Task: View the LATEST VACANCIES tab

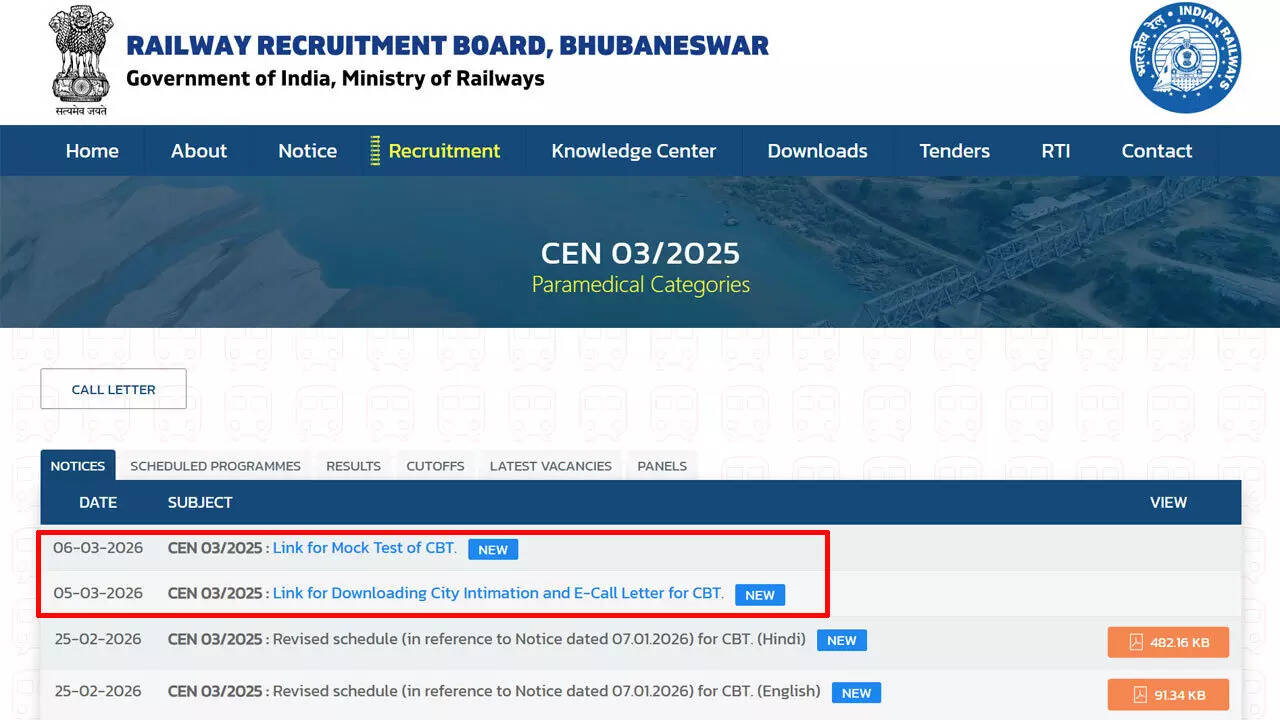Action: (x=550, y=465)
